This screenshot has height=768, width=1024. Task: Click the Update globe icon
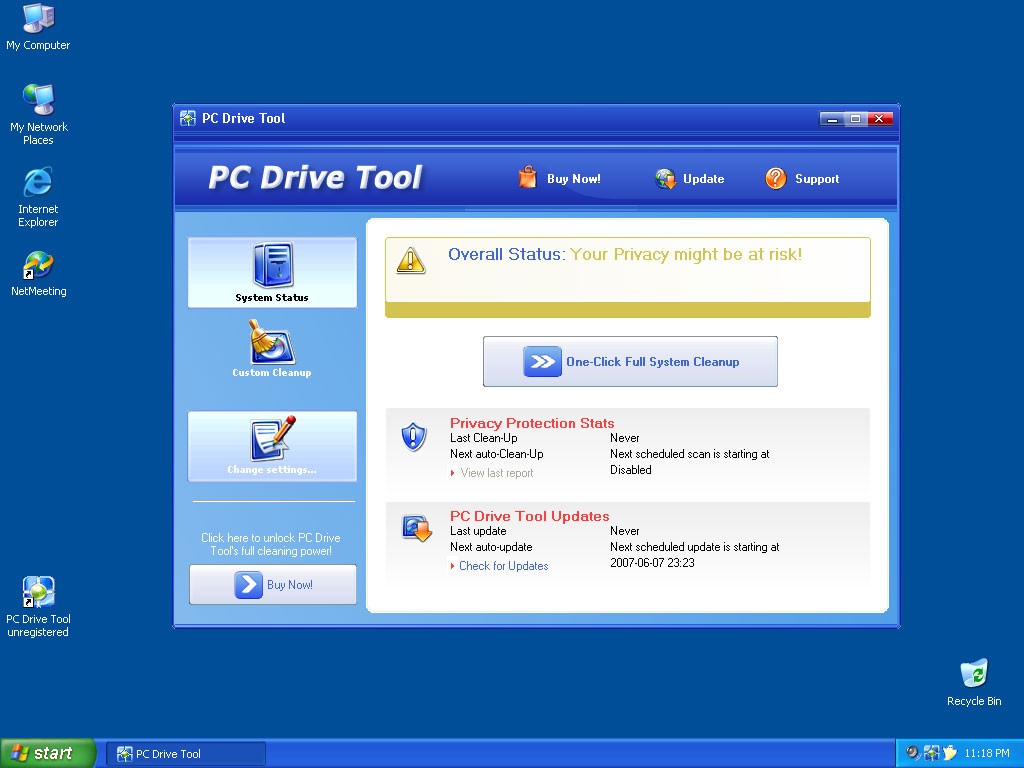pyautogui.click(x=666, y=179)
